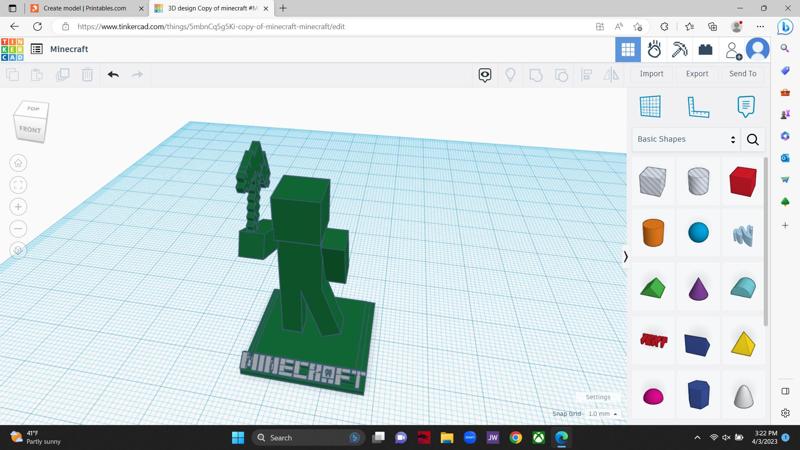
Task: Pick the green Roof shape
Action: point(653,287)
